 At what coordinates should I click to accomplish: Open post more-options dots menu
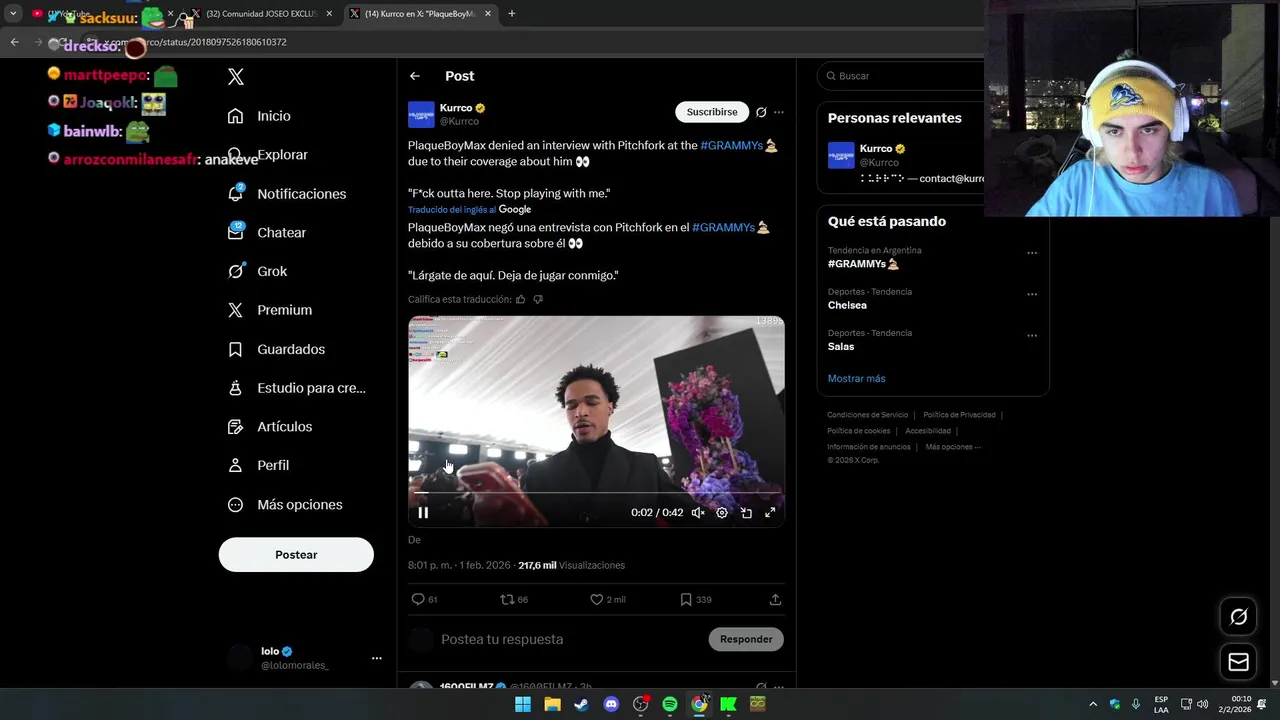coord(779,112)
